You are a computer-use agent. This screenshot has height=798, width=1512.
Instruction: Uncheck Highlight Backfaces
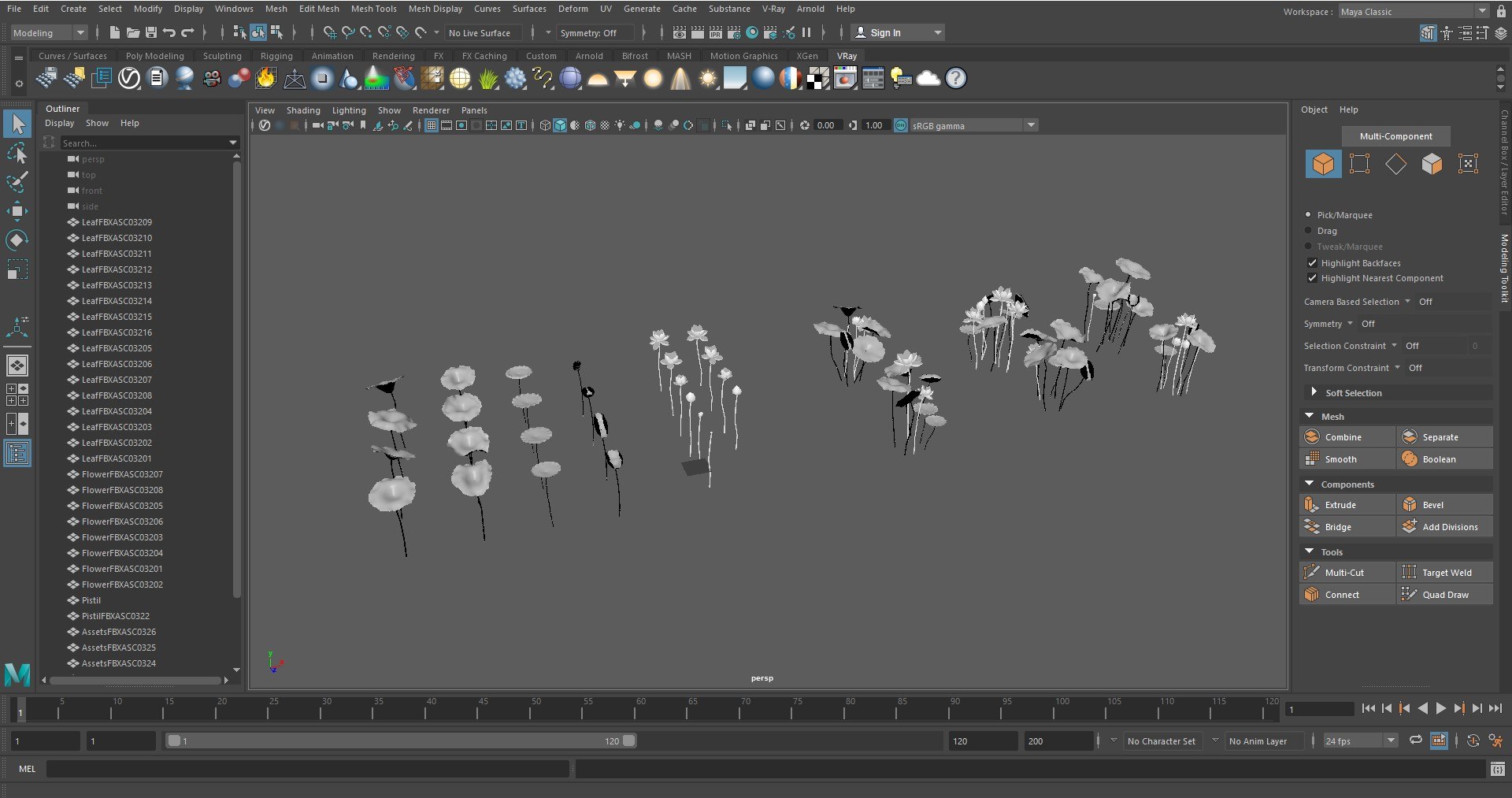pos(1312,263)
